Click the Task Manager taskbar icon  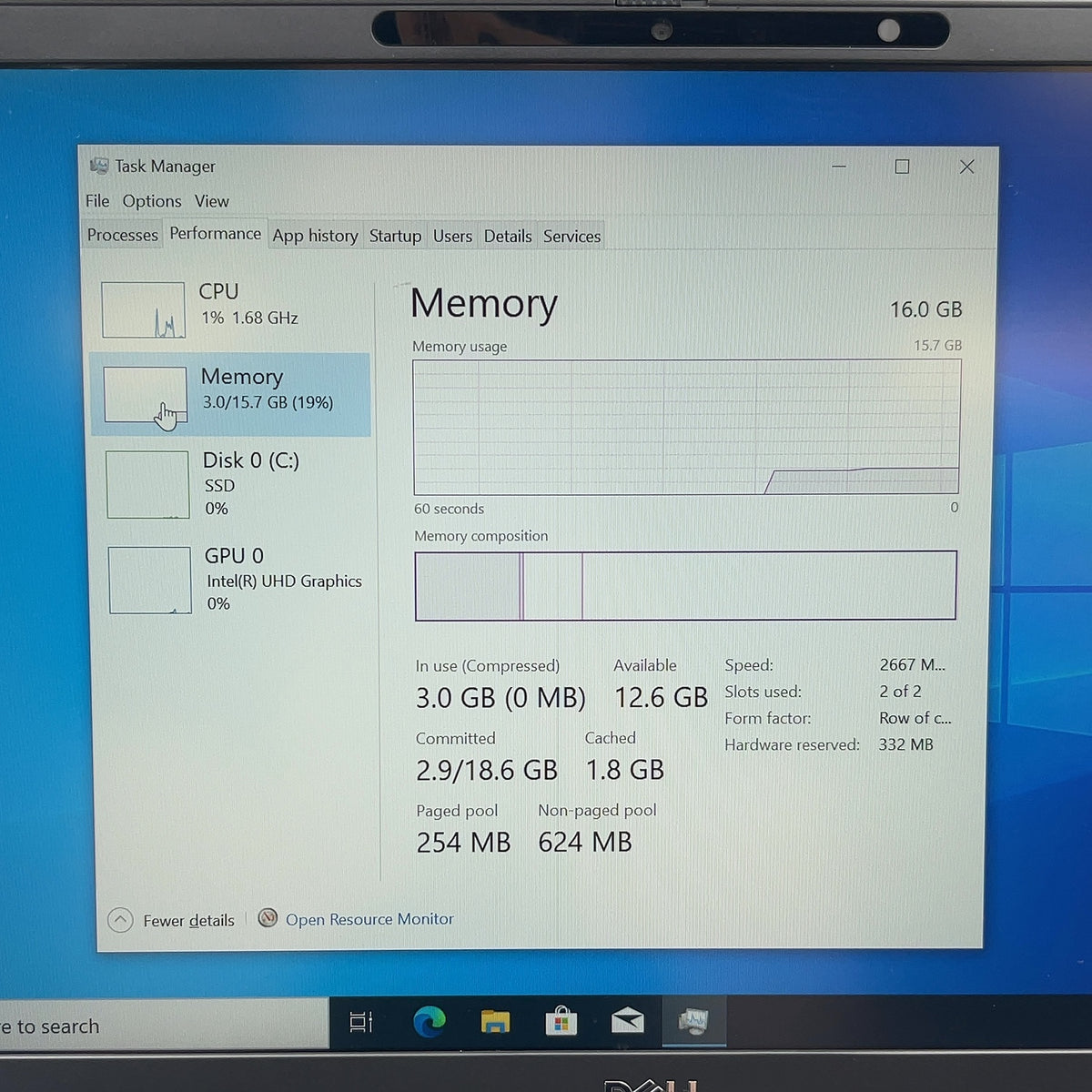tap(693, 1021)
